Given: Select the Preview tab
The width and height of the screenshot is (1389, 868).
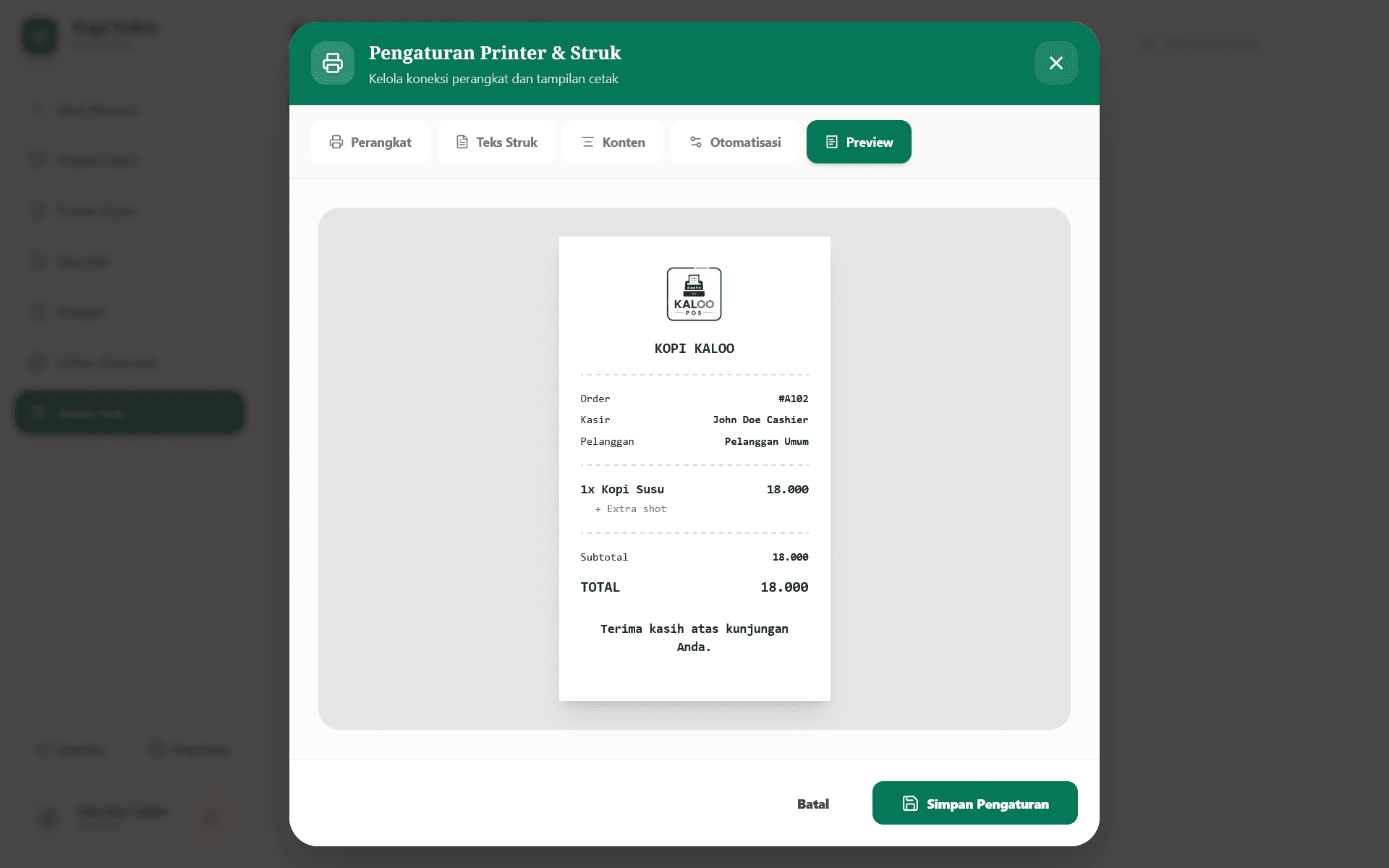Looking at the screenshot, I should [x=859, y=142].
